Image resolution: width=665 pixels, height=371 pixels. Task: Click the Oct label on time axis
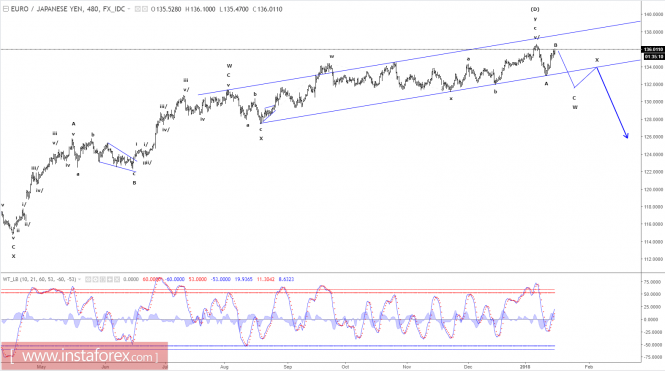[x=345, y=367]
